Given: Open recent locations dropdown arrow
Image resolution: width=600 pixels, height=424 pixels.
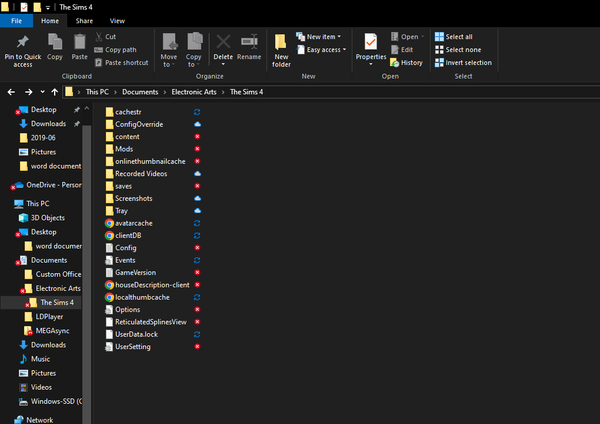Looking at the screenshot, I should (x=42, y=92).
